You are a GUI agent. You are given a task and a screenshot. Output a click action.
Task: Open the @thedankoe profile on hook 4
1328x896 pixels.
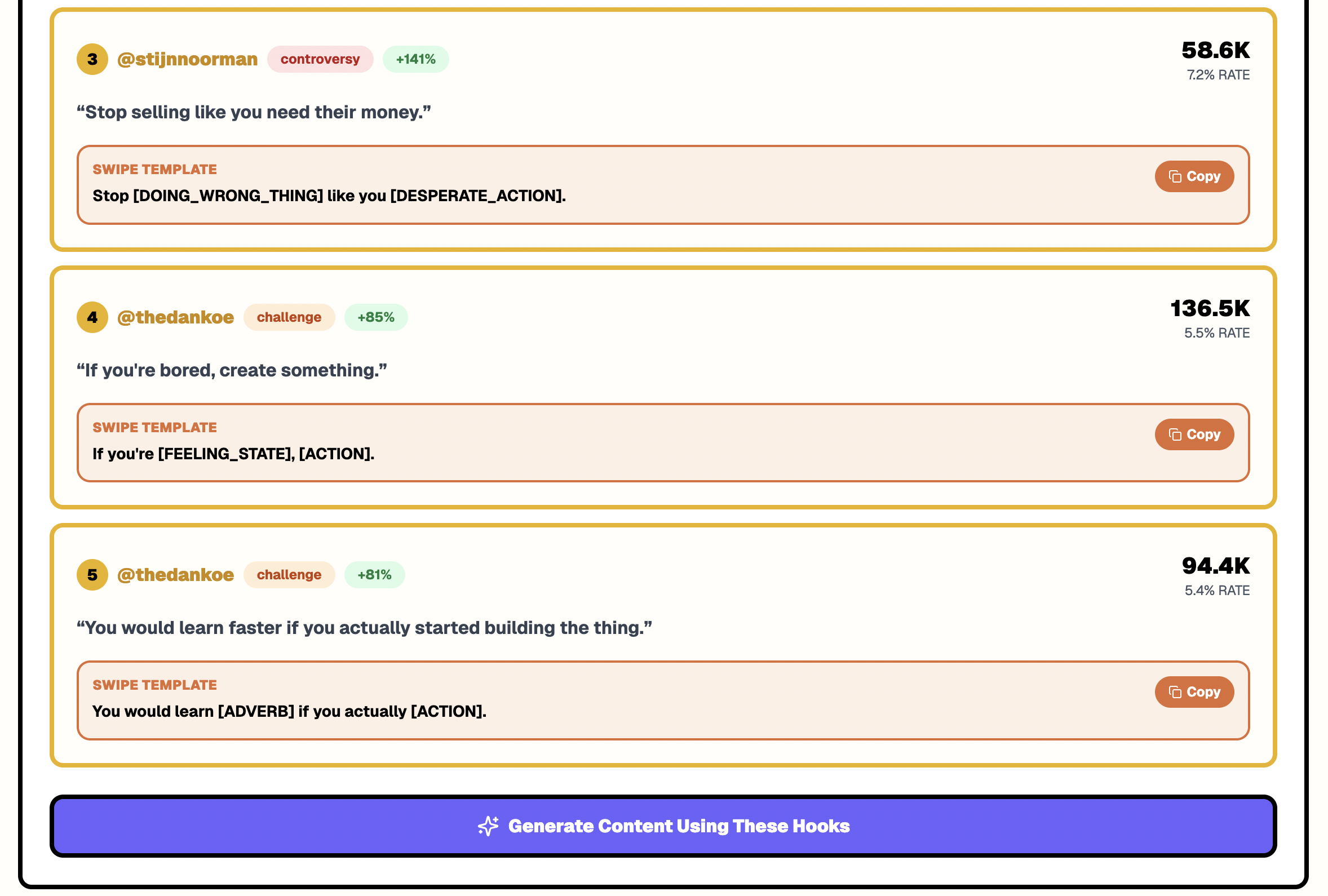pyautogui.click(x=175, y=317)
